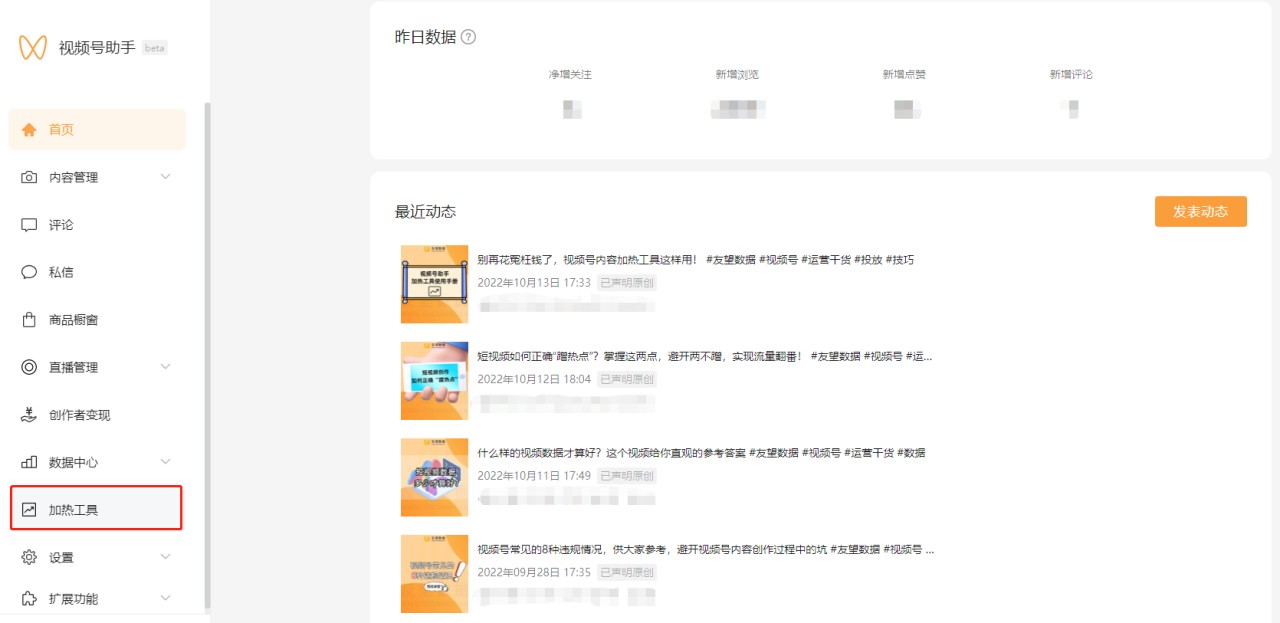Open the 首页 menu item
1280x623 pixels.
pos(97,130)
